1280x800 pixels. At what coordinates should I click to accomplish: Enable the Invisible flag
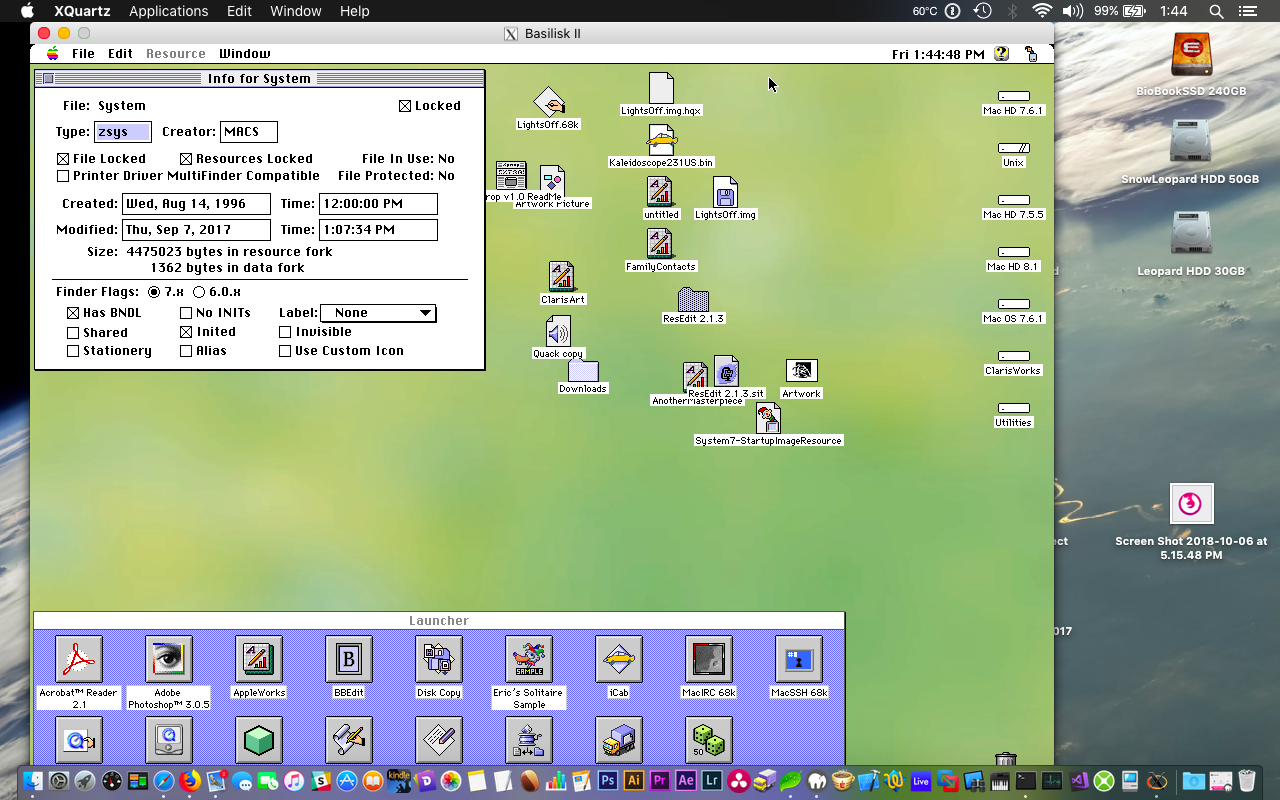click(x=285, y=332)
